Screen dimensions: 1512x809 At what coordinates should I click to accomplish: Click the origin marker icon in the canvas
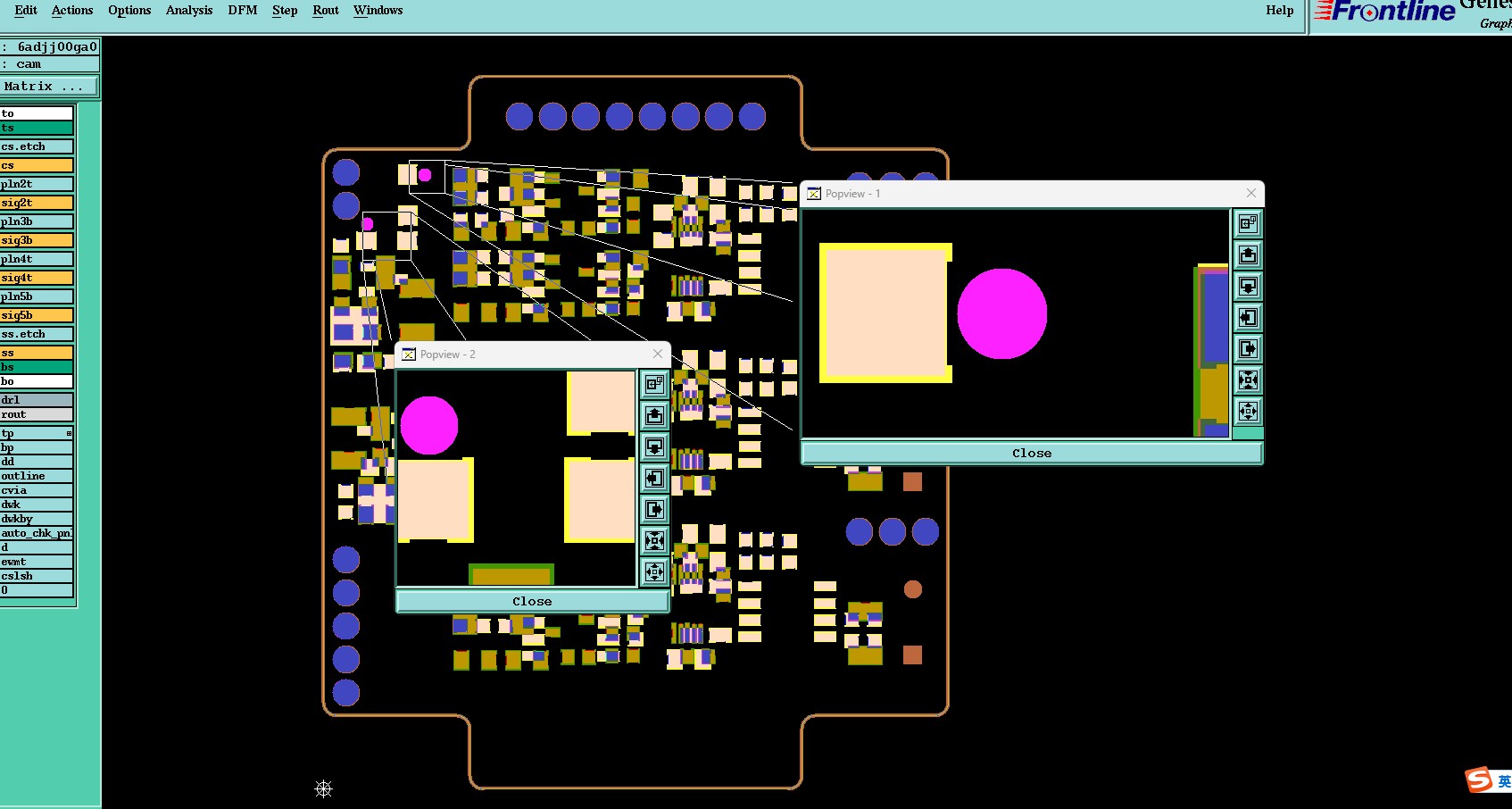[x=324, y=788]
